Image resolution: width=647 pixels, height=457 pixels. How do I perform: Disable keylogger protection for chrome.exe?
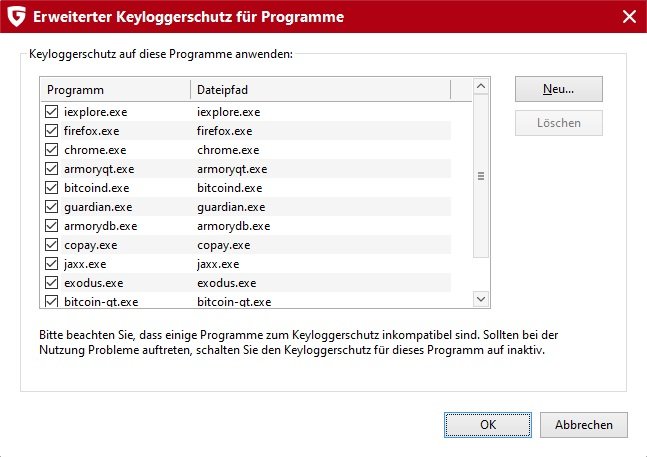point(52,150)
